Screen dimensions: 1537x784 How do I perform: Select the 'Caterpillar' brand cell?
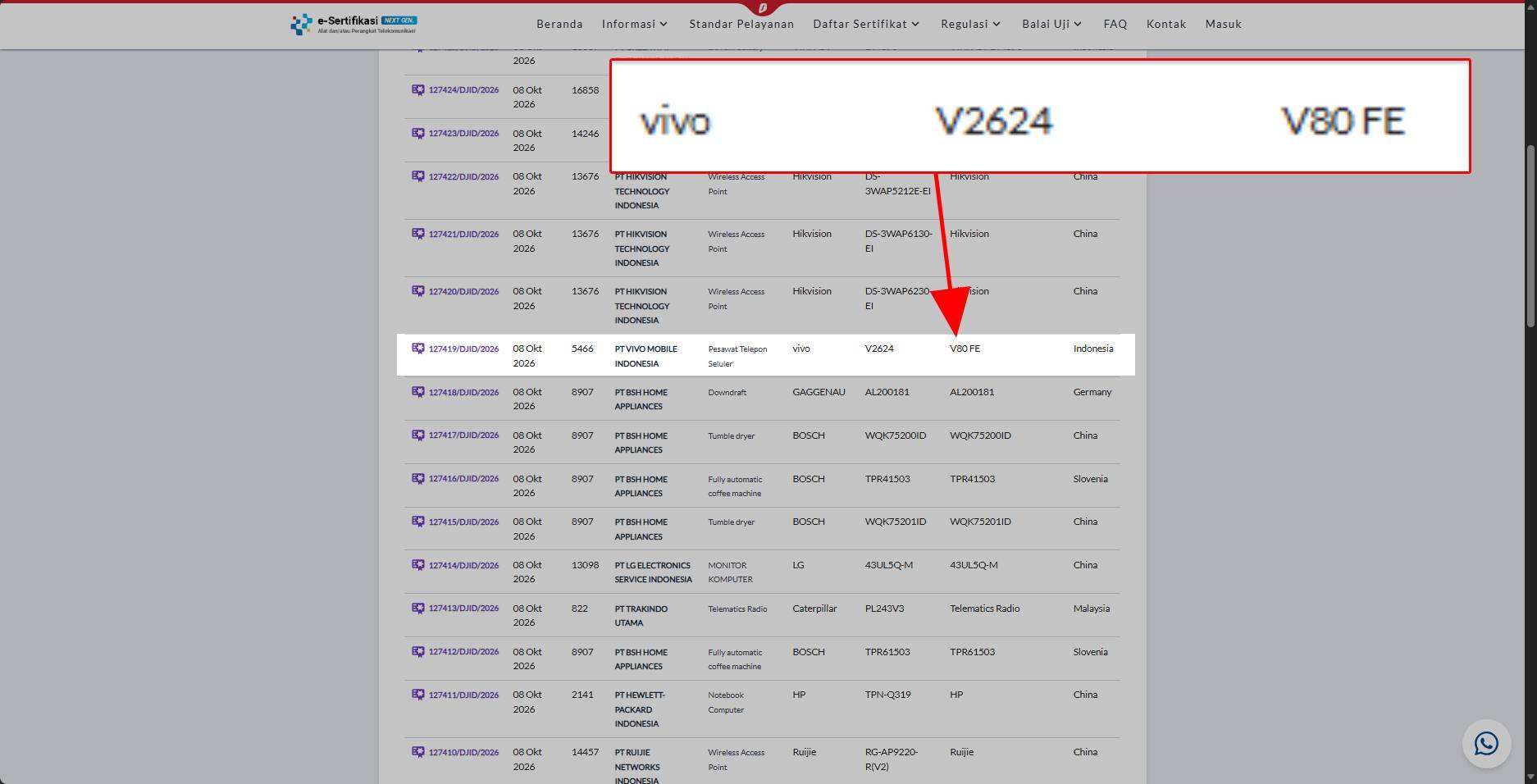tap(814, 609)
